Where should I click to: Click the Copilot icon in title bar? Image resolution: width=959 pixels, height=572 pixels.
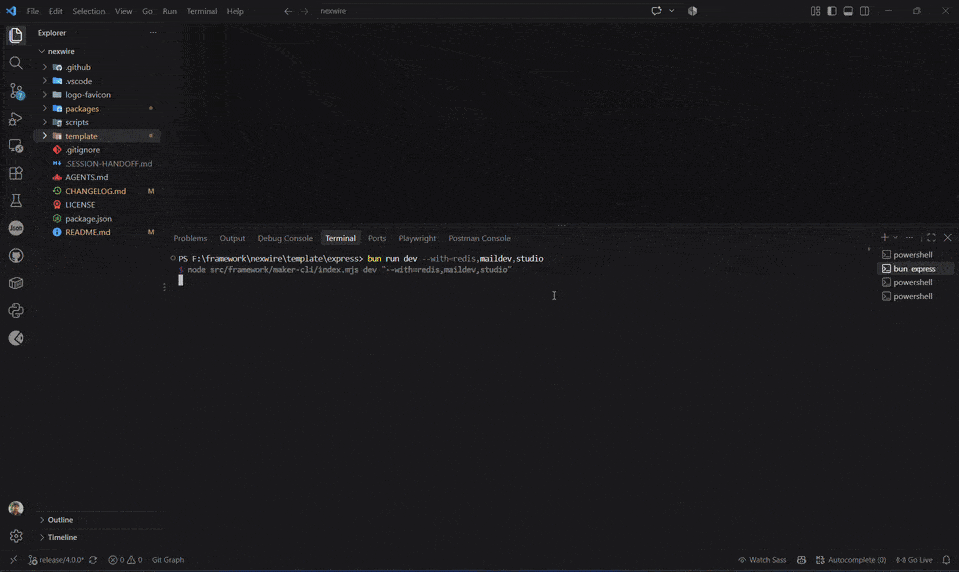[x=692, y=11]
